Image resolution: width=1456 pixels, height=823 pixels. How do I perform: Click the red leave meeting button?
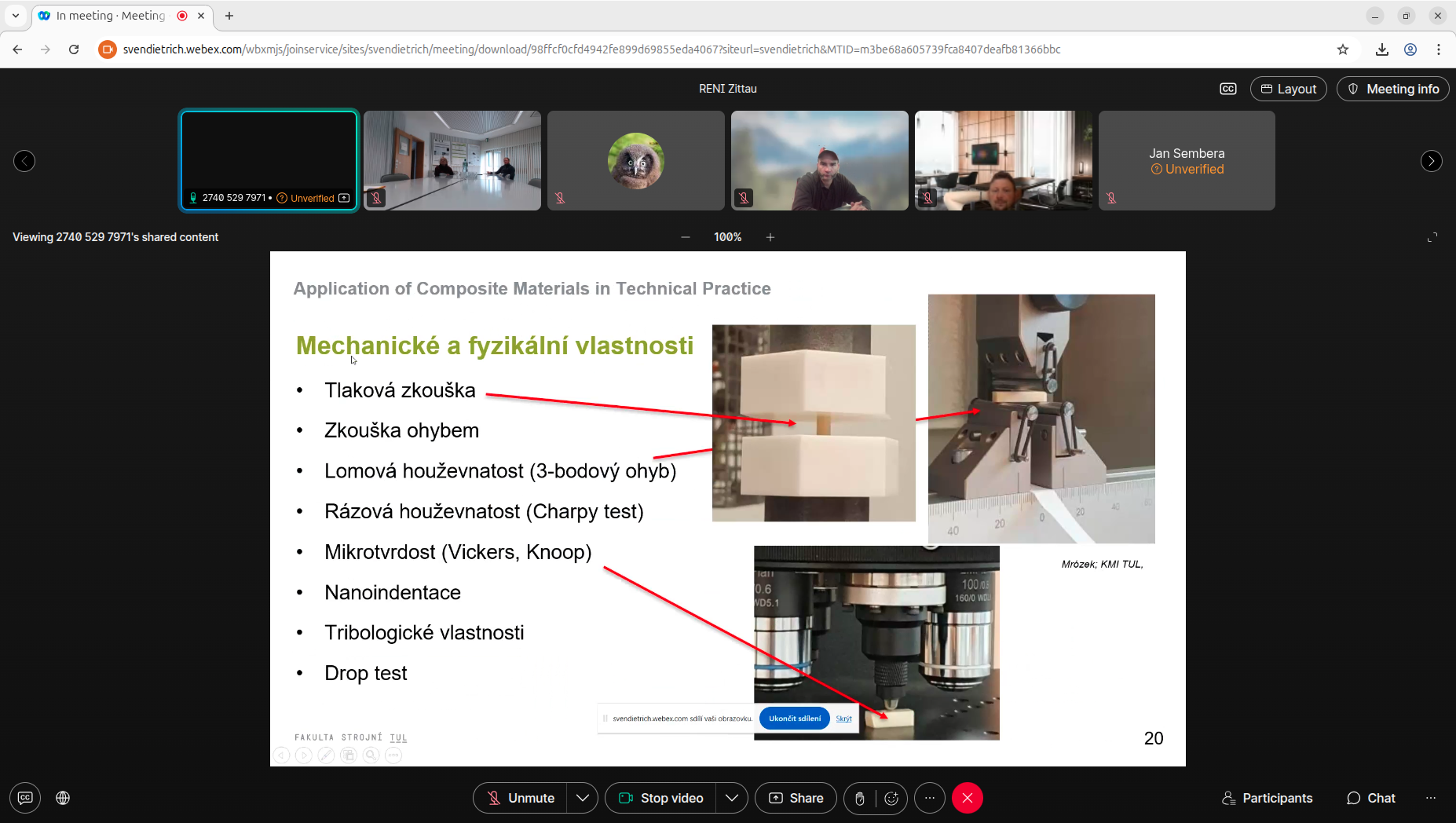click(968, 798)
